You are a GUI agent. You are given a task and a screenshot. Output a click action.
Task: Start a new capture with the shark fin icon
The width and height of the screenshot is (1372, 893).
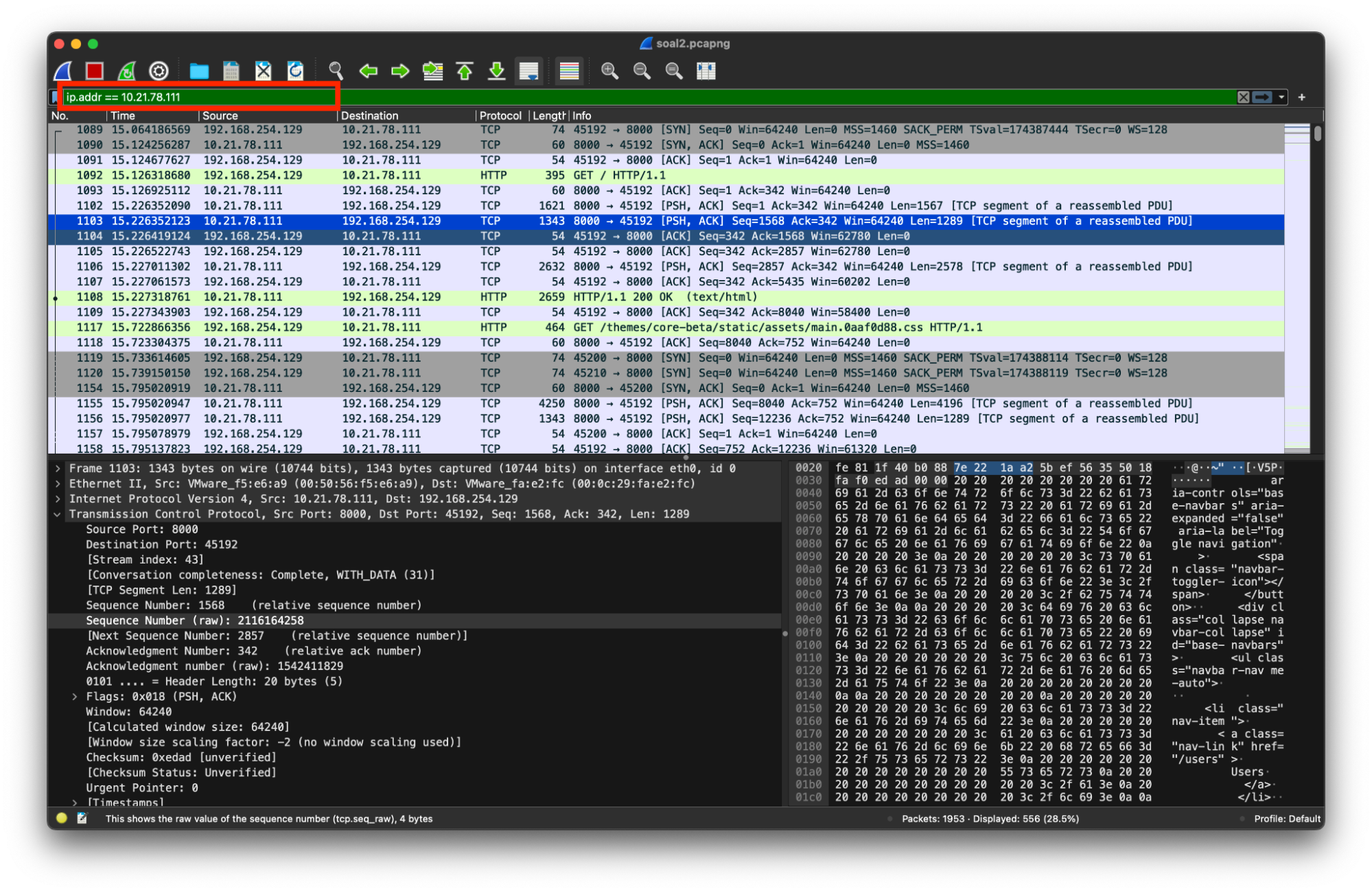(x=63, y=71)
